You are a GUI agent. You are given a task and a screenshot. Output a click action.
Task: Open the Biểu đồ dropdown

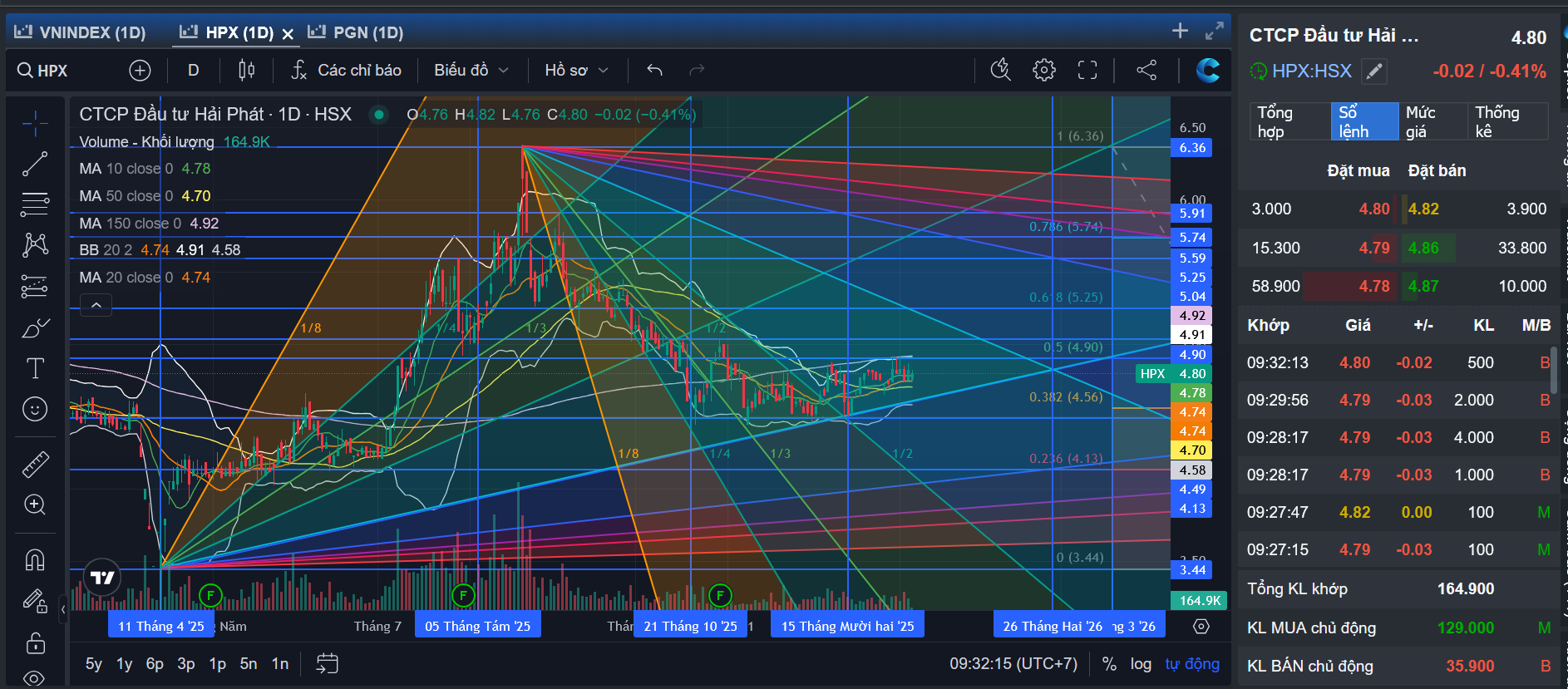click(x=471, y=71)
